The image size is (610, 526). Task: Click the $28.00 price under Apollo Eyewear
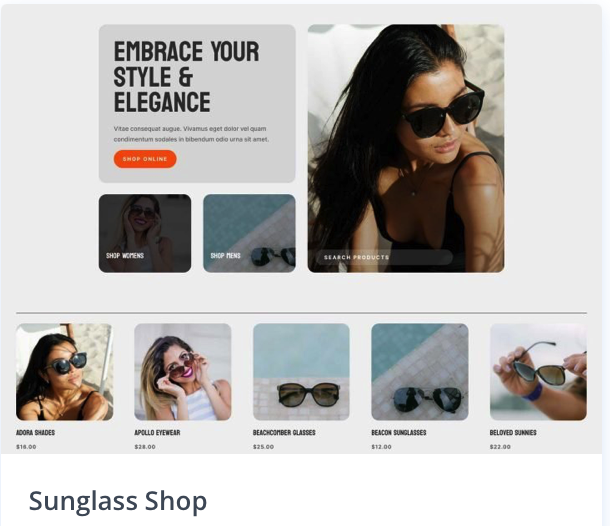click(145, 447)
